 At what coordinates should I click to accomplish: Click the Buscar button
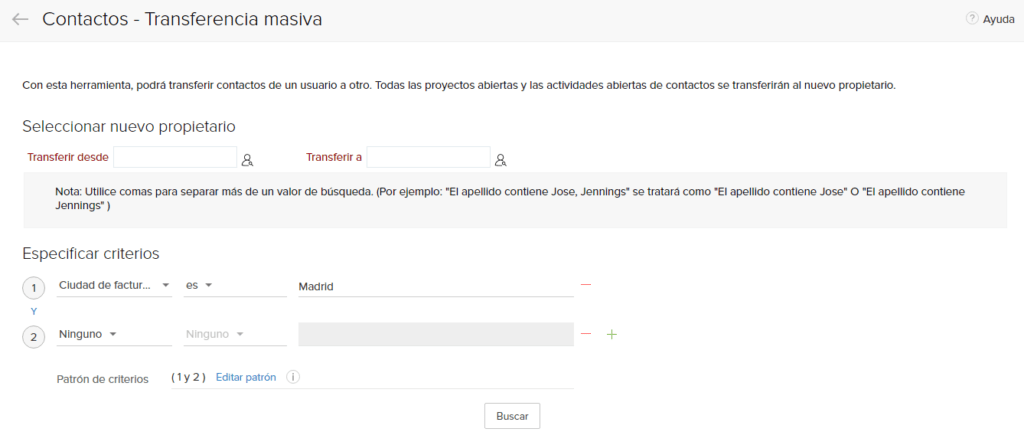click(512, 416)
